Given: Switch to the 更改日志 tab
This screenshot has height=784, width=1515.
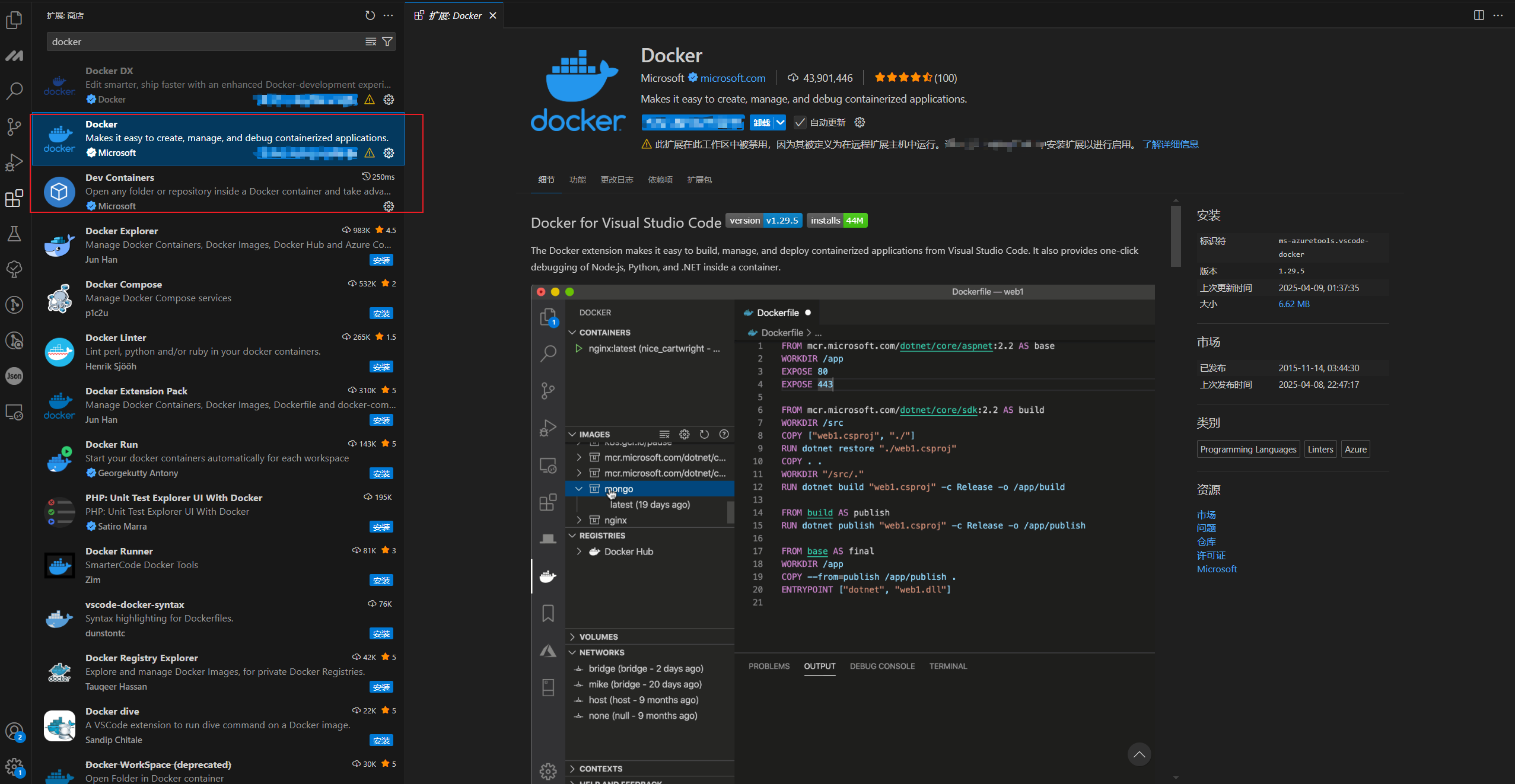Looking at the screenshot, I should [616, 180].
